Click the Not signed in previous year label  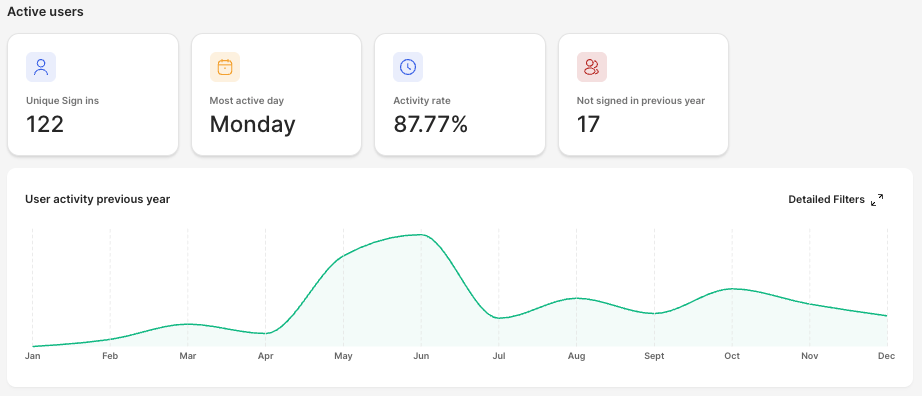point(641,101)
